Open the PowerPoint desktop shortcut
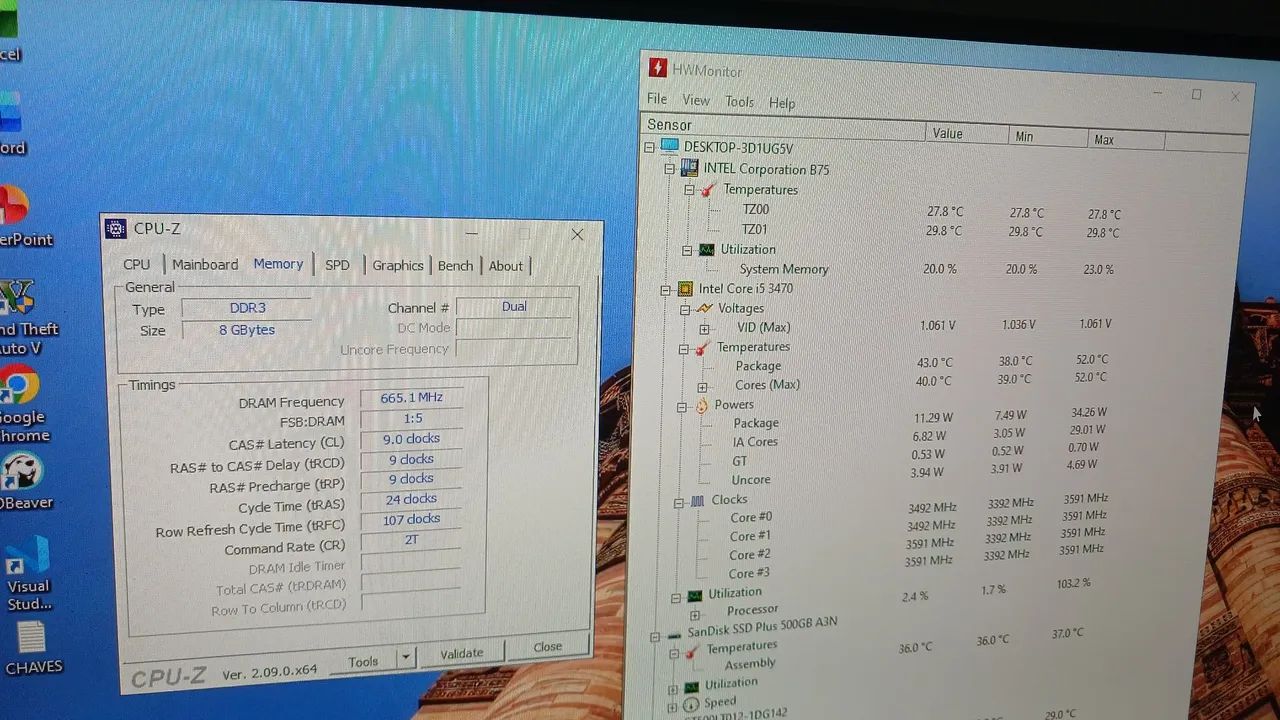 (20, 217)
